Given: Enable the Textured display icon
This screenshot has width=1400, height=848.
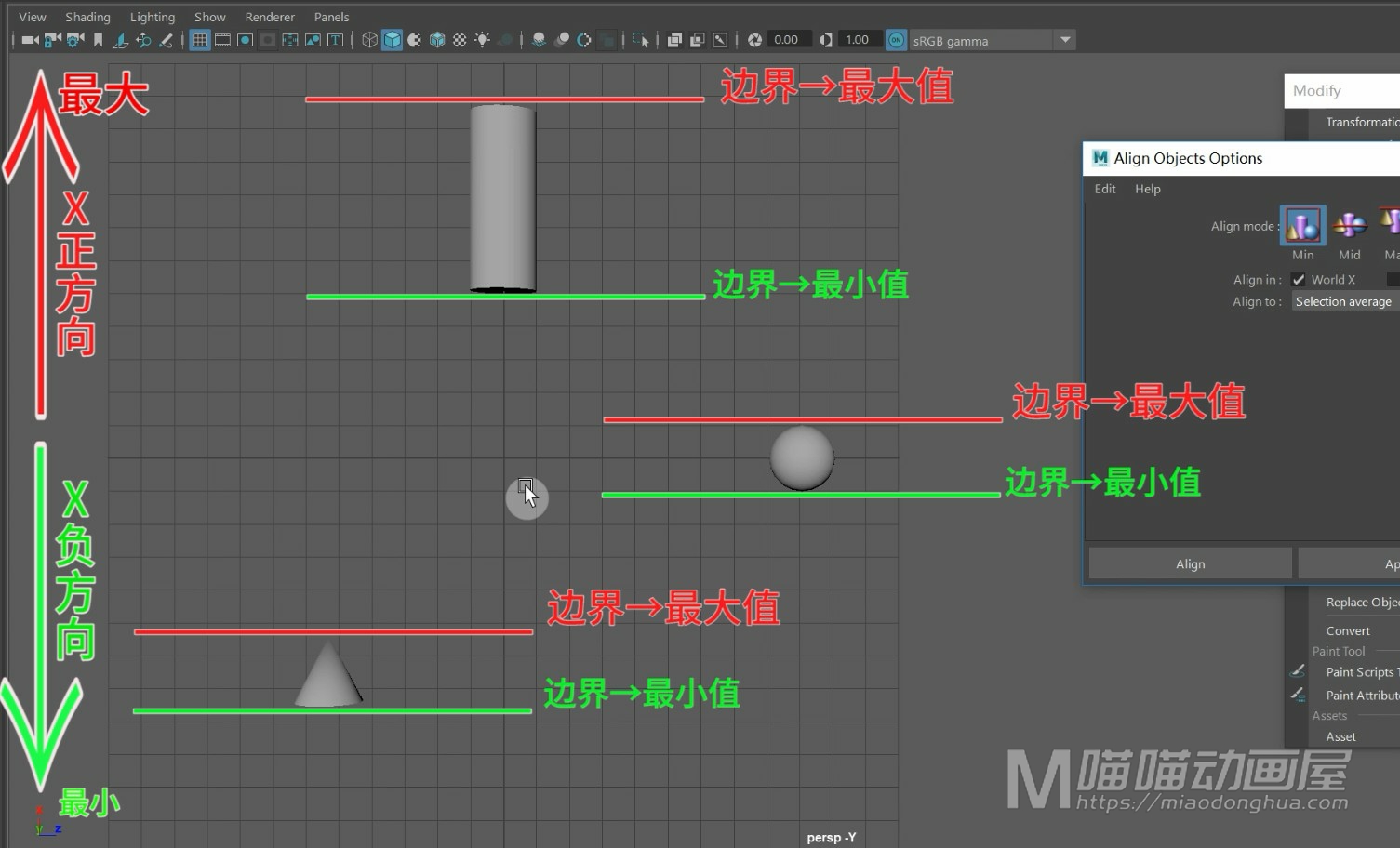Looking at the screenshot, I should point(460,40).
